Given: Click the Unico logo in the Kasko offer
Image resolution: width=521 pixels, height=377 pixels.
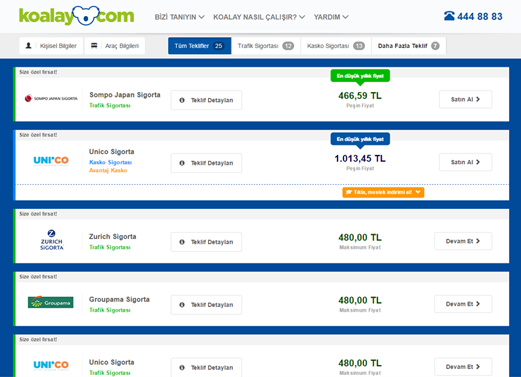Looking at the screenshot, I should [x=51, y=161].
